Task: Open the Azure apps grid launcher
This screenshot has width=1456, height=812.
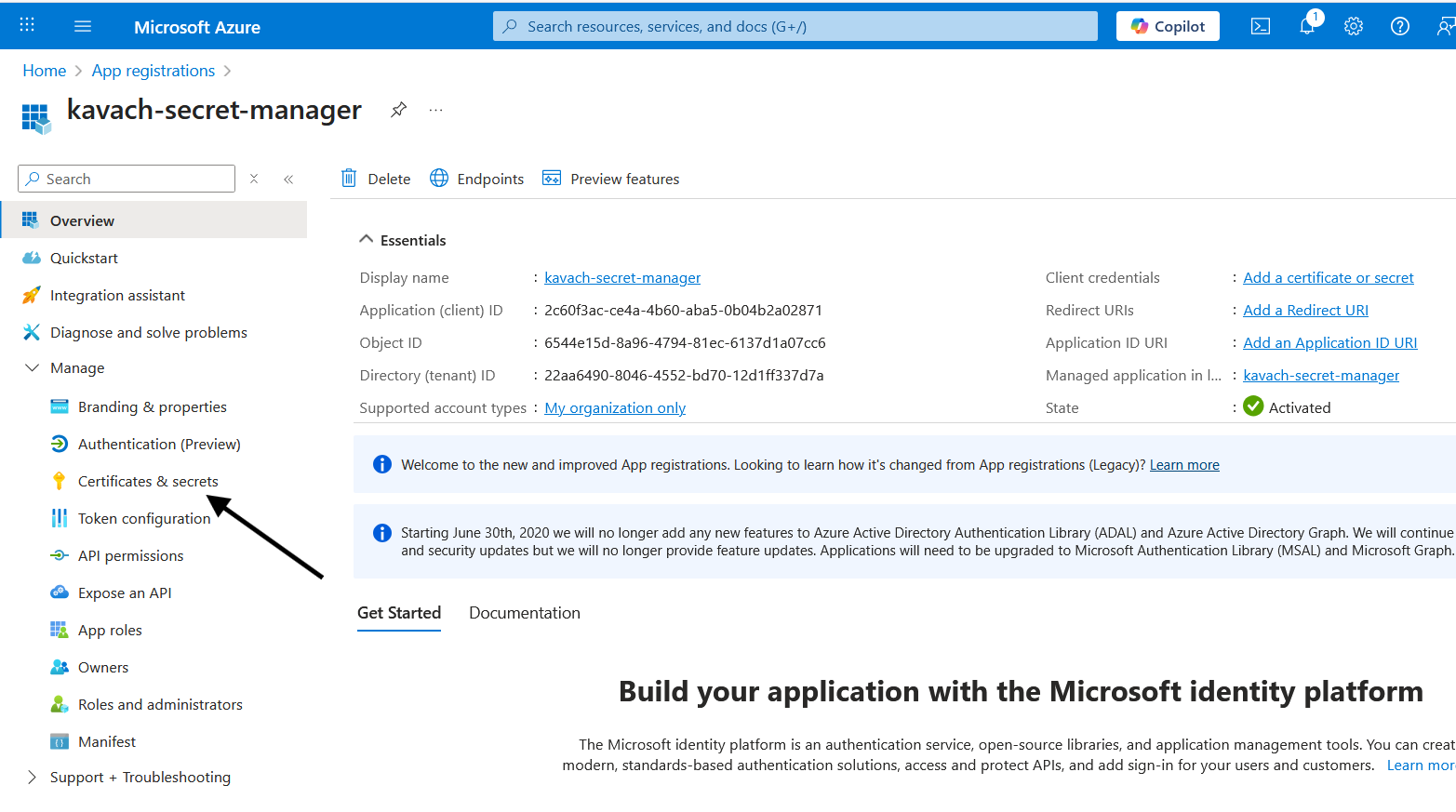Action: pos(27,25)
